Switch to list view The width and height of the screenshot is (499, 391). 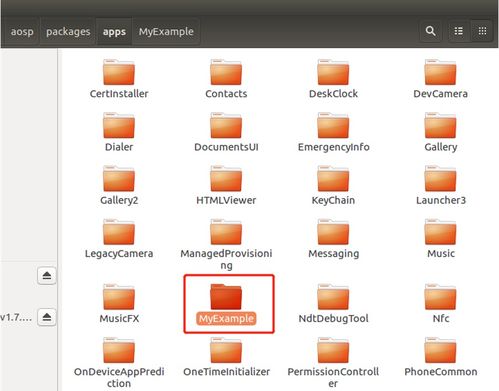(x=459, y=31)
